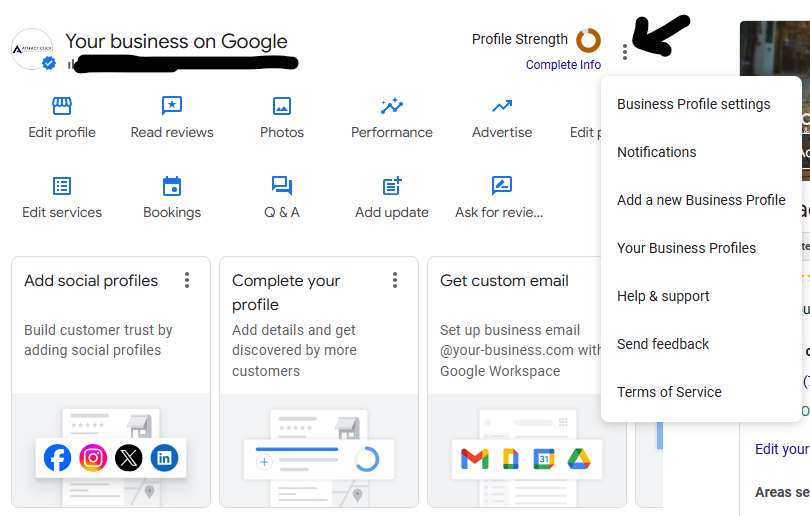This screenshot has height=516, width=810.
Task: Open the Bookings calendar icon
Action: click(172, 186)
